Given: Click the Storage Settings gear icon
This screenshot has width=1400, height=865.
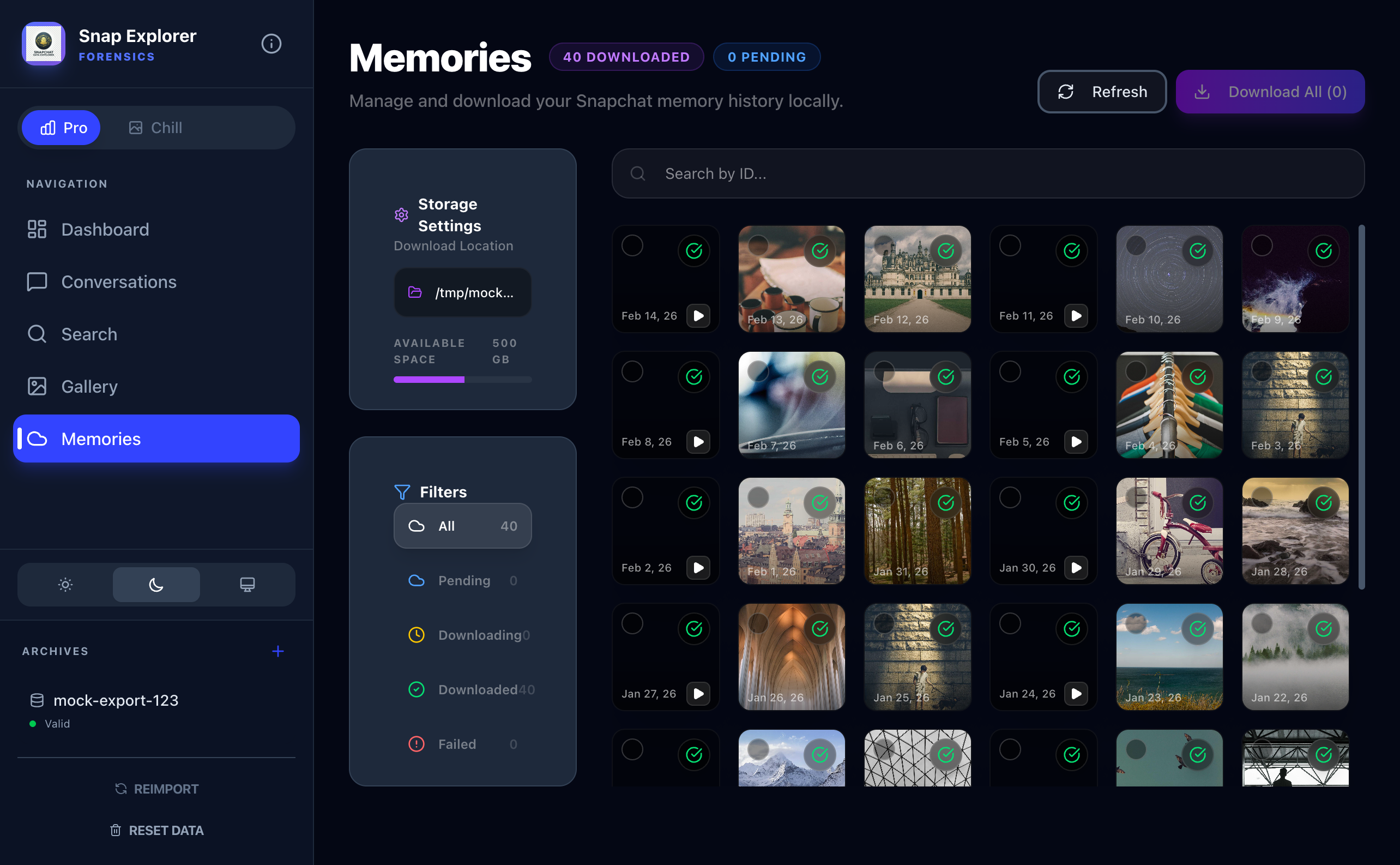Looking at the screenshot, I should pos(401,214).
